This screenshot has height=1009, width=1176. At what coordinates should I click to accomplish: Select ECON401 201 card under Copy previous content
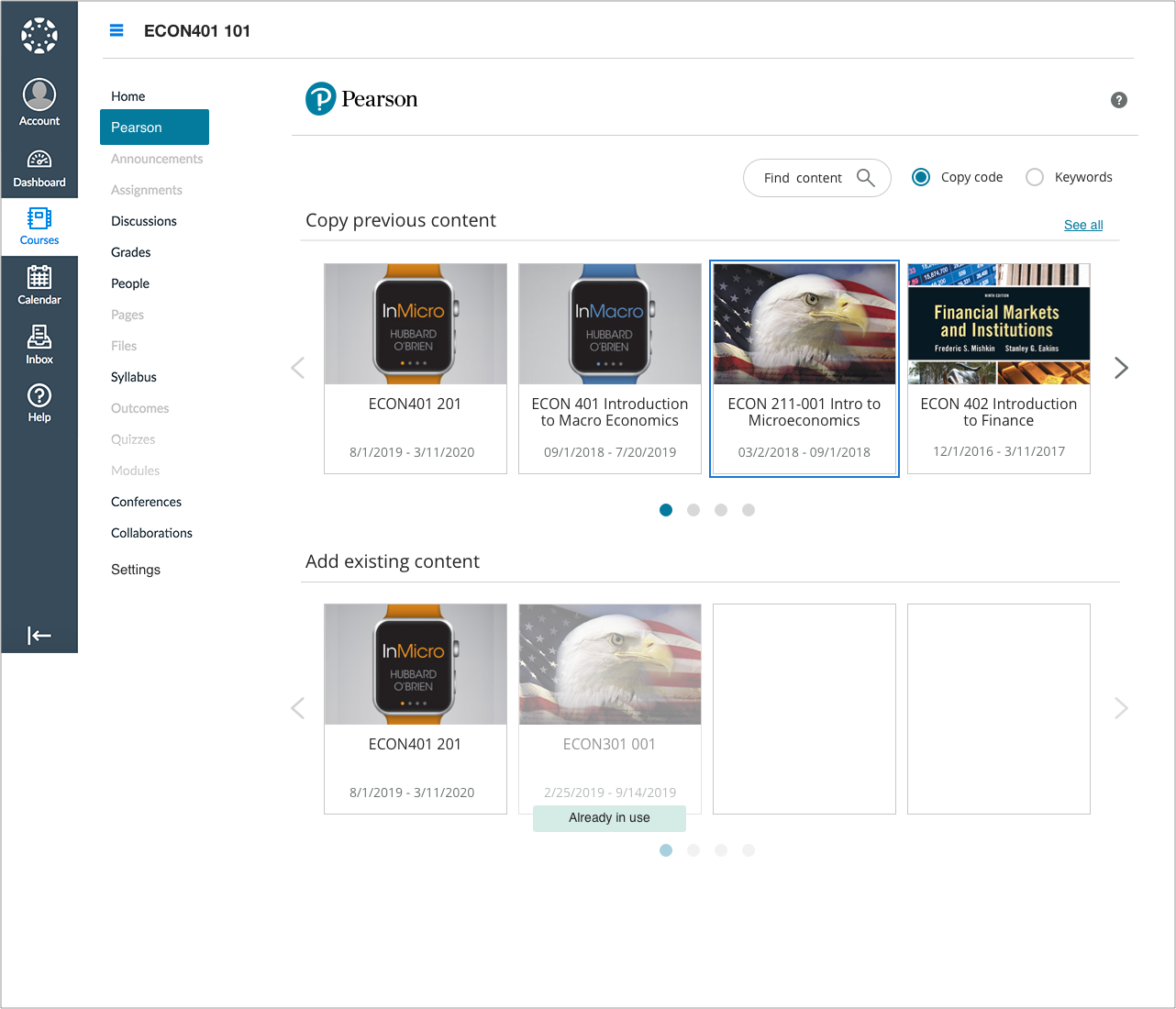416,369
